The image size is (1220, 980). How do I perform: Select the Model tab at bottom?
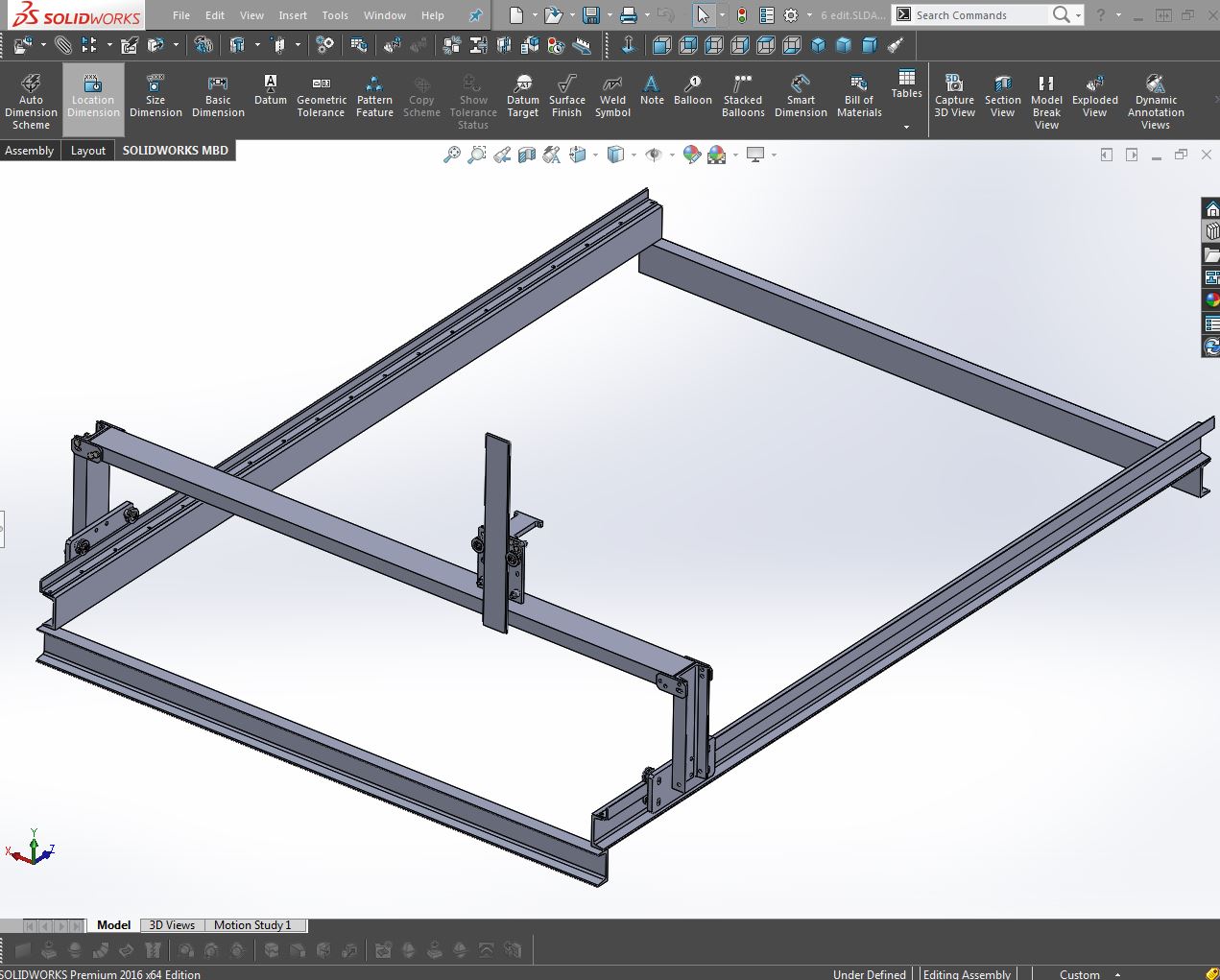(x=113, y=925)
